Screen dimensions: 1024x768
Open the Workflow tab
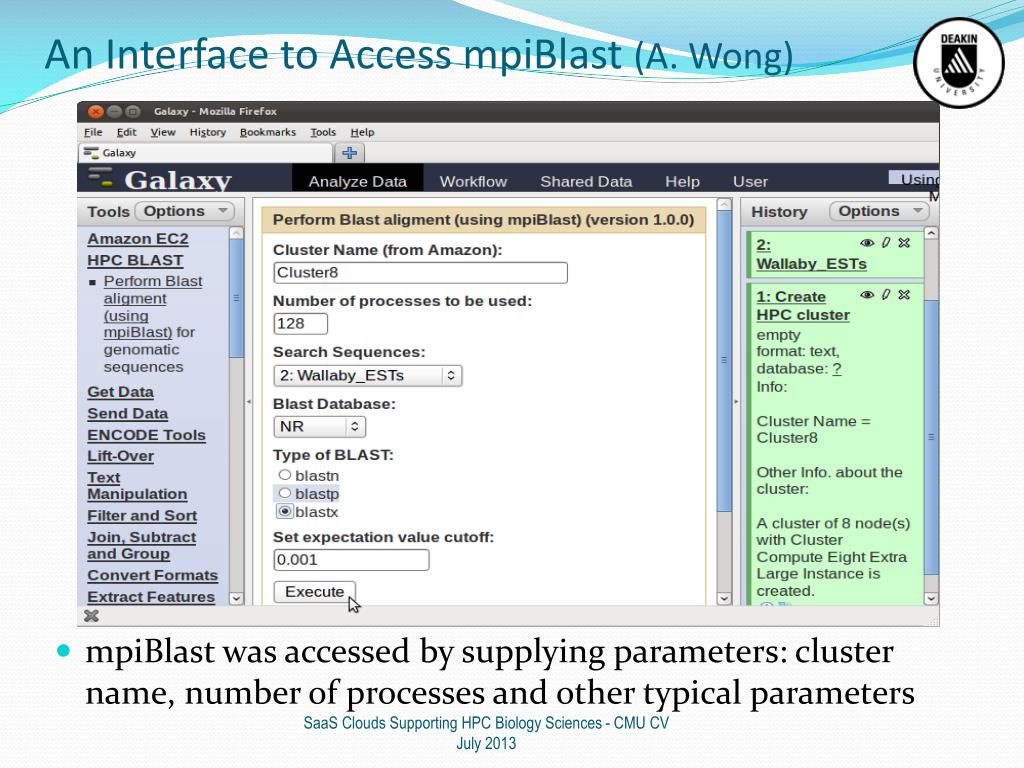click(x=473, y=181)
